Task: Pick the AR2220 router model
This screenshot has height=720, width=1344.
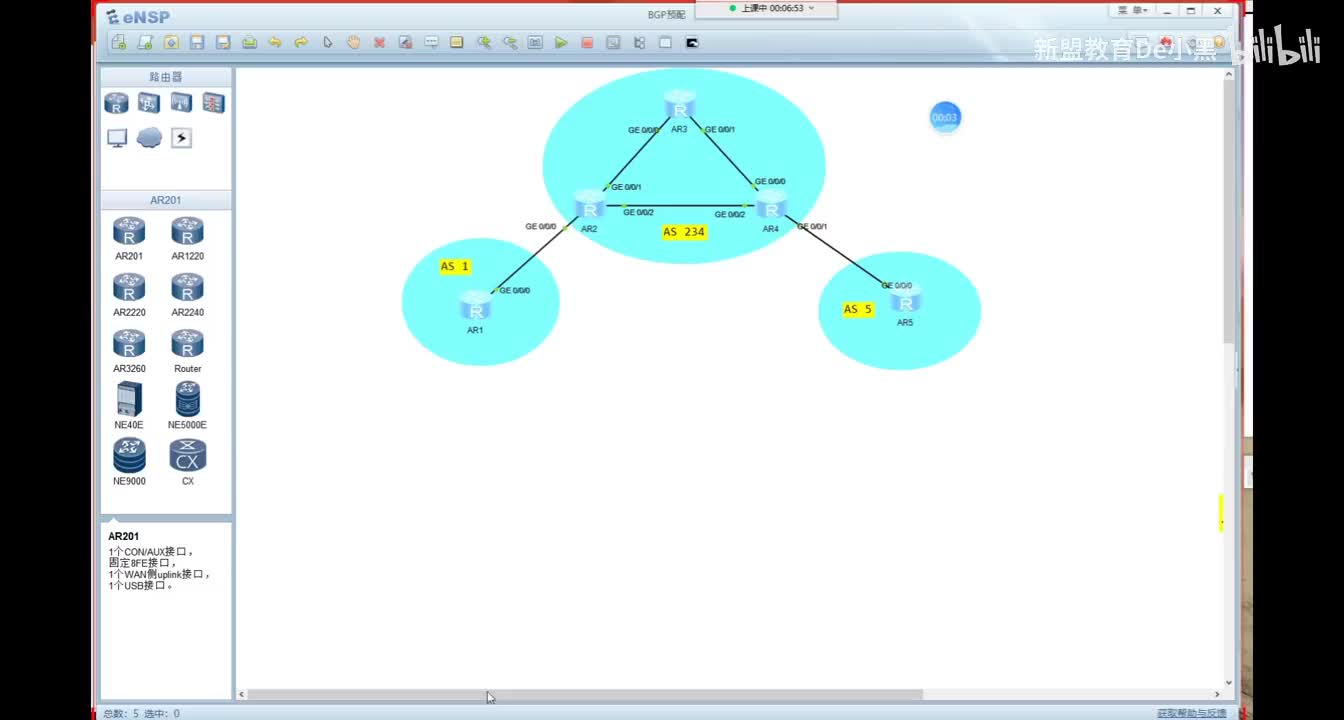Action: point(129,288)
